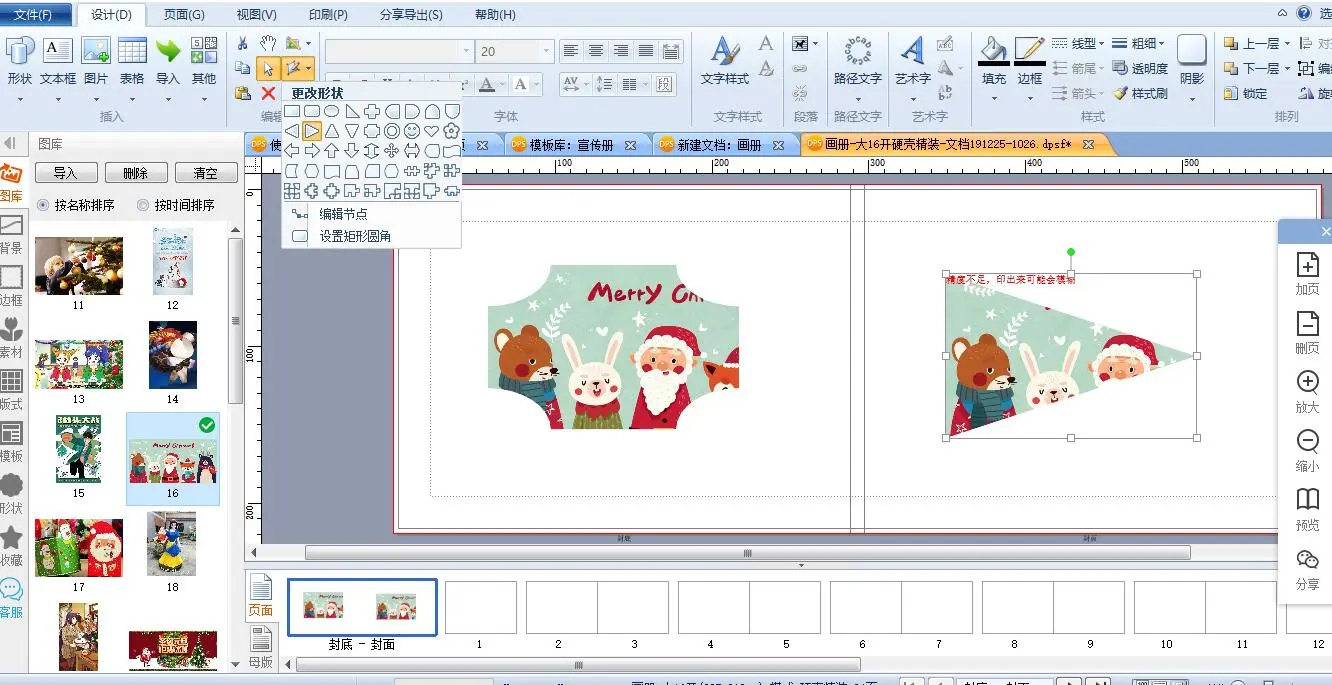Select the 按时间排序 radio button
This screenshot has width=1332, height=685.
(142, 205)
